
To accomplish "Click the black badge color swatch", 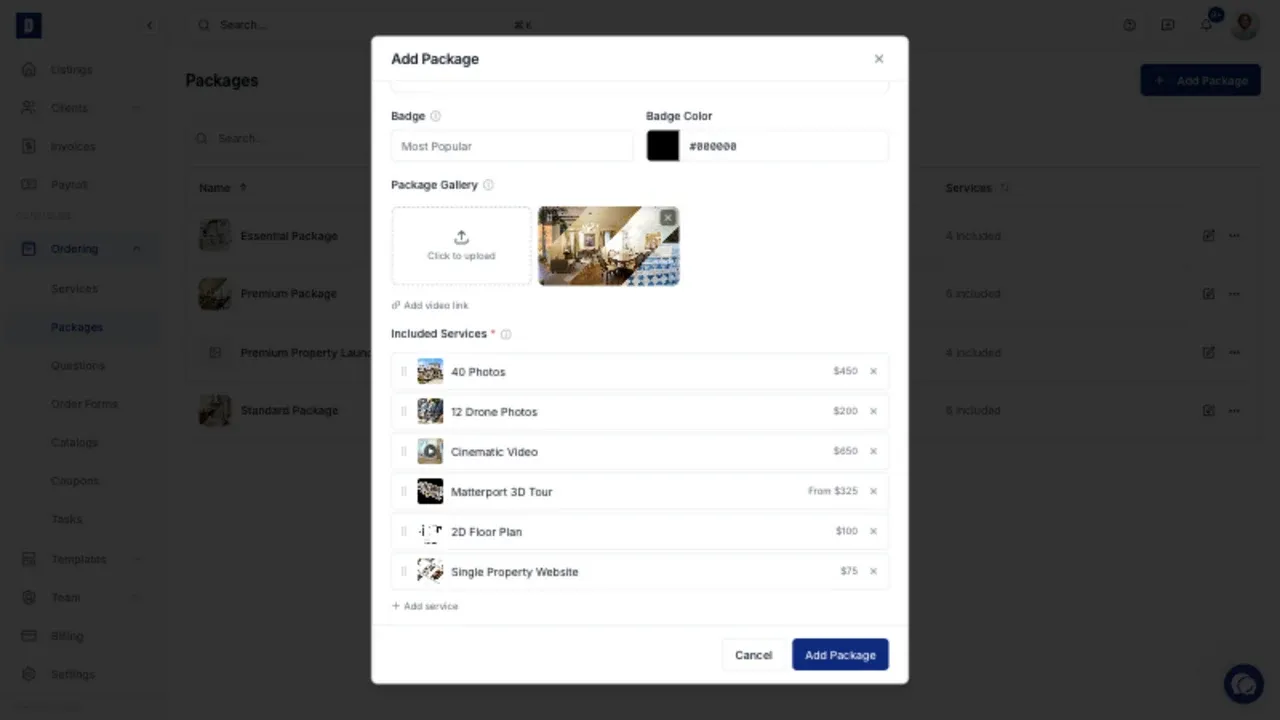I will (663, 146).
